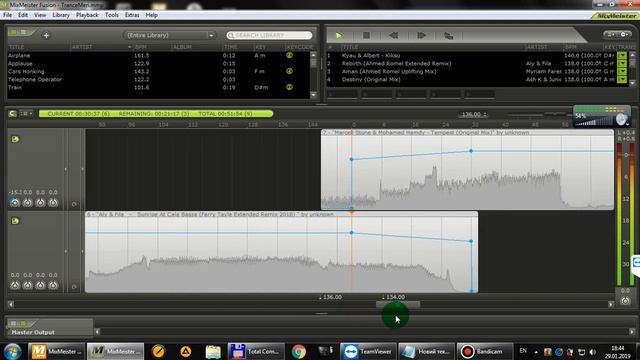
Task: Click the second knob of bottom track
Action: tap(28, 285)
